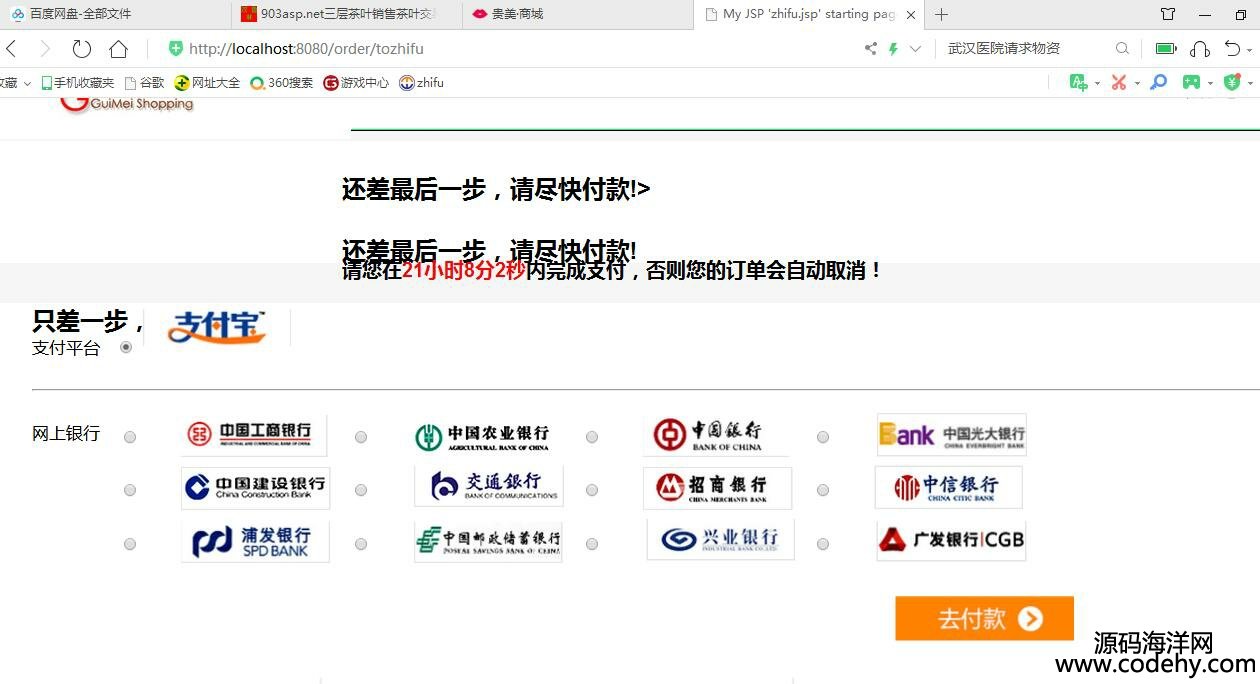Open the zhifu bookmark

pos(421,83)
